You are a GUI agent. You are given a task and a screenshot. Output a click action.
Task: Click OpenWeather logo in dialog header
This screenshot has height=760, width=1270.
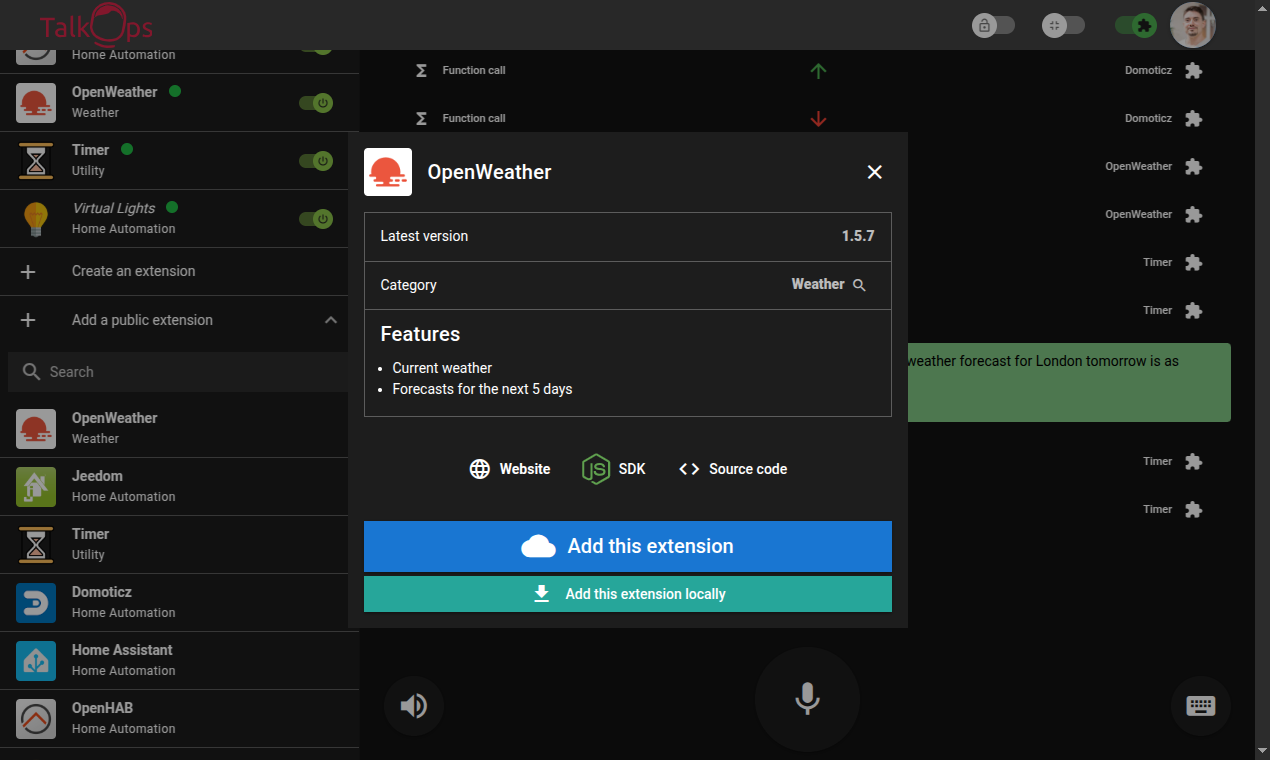click(388, 172)
